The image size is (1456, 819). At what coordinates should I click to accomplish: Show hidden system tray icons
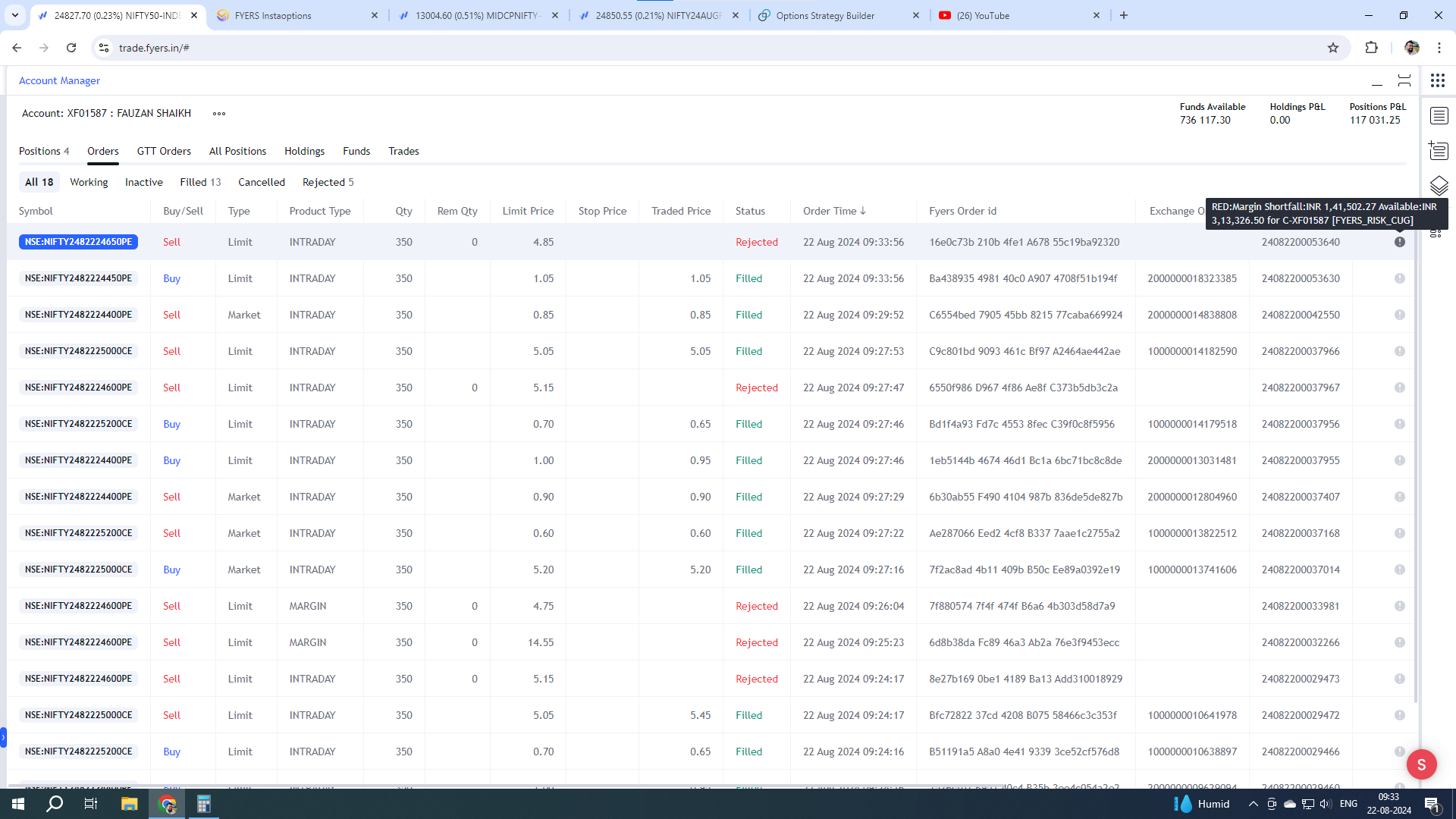[1253, 804]
